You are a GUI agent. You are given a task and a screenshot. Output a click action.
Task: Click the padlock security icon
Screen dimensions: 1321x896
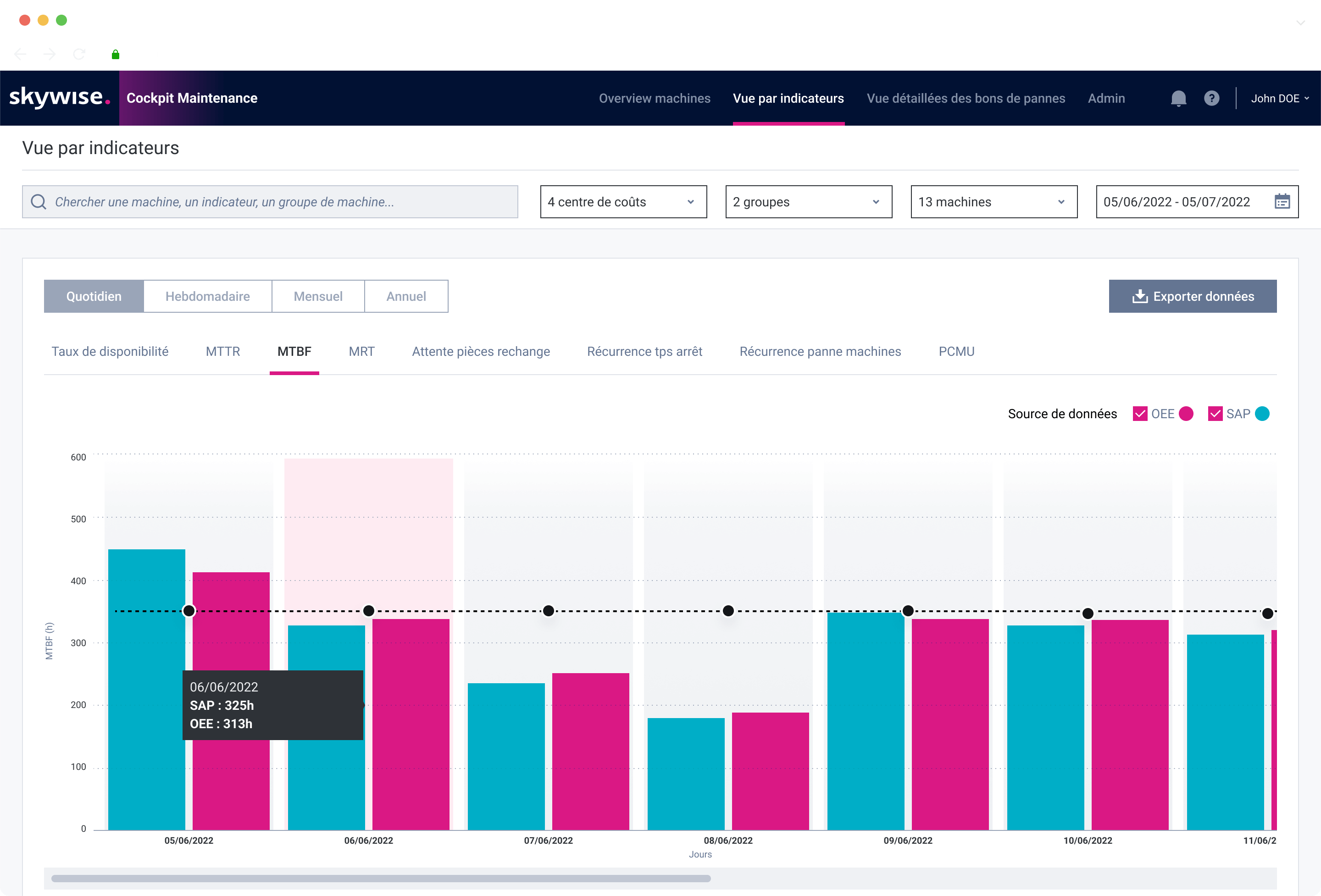click(x=116, y=54)
